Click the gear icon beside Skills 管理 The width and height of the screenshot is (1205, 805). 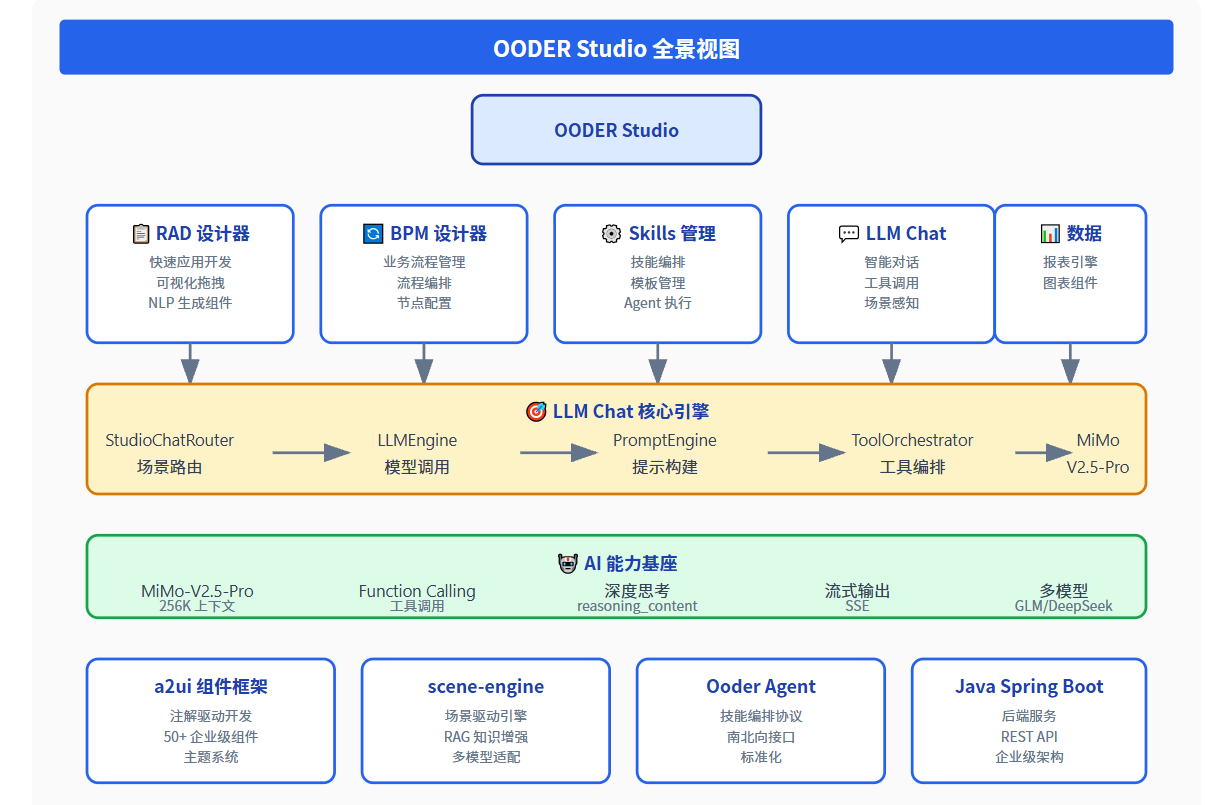click(611, 234)
